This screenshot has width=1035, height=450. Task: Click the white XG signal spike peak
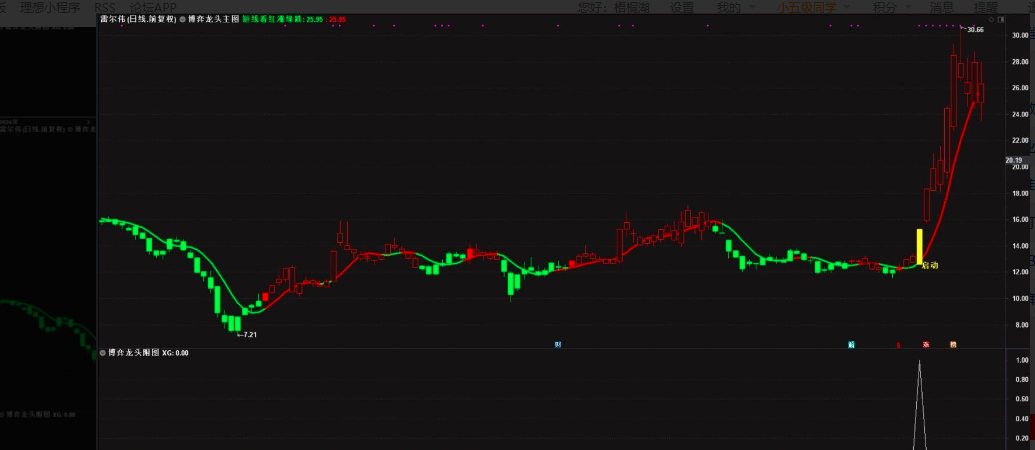[920, 362]
